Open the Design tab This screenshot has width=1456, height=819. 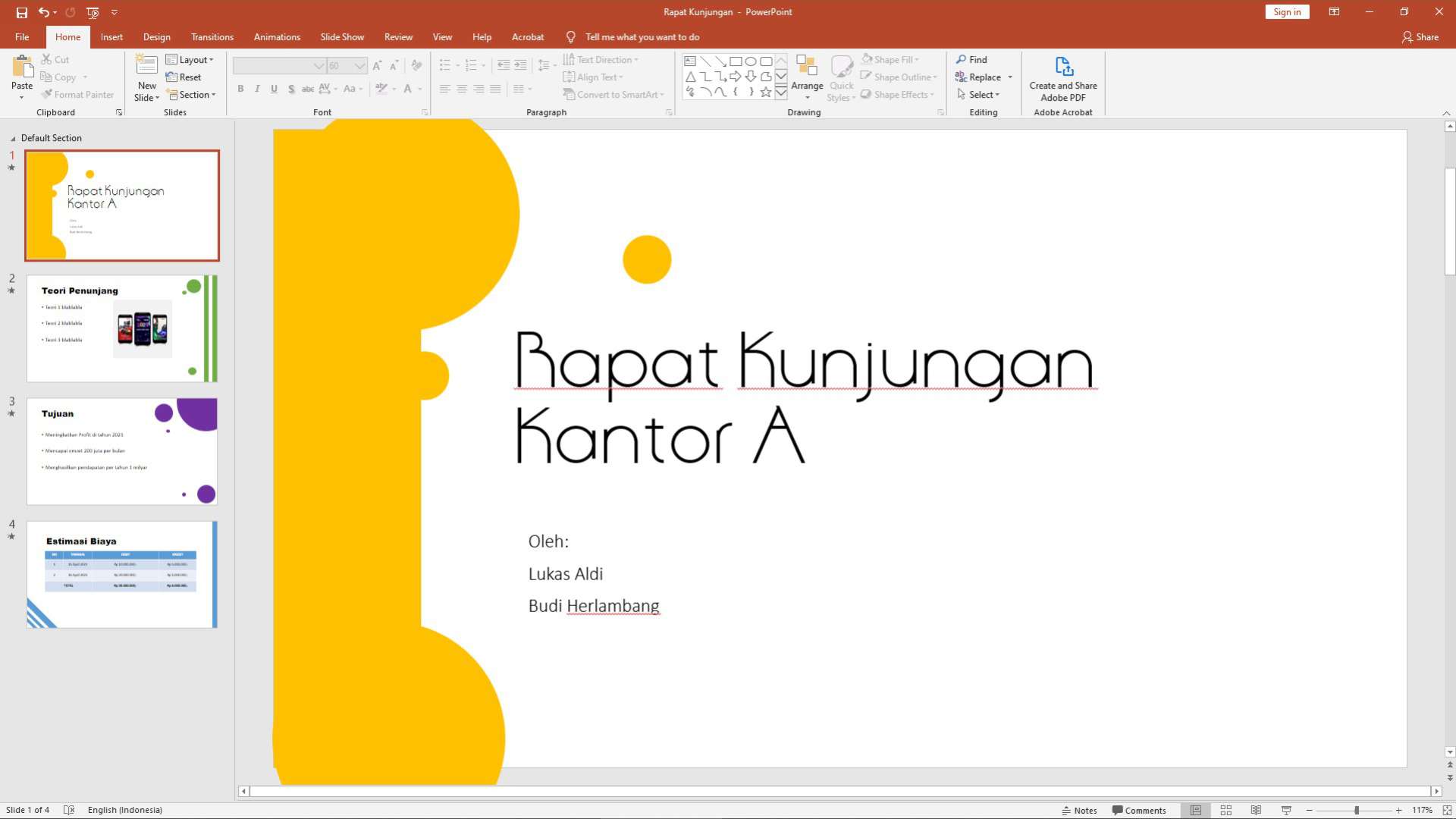pos(156,37)
